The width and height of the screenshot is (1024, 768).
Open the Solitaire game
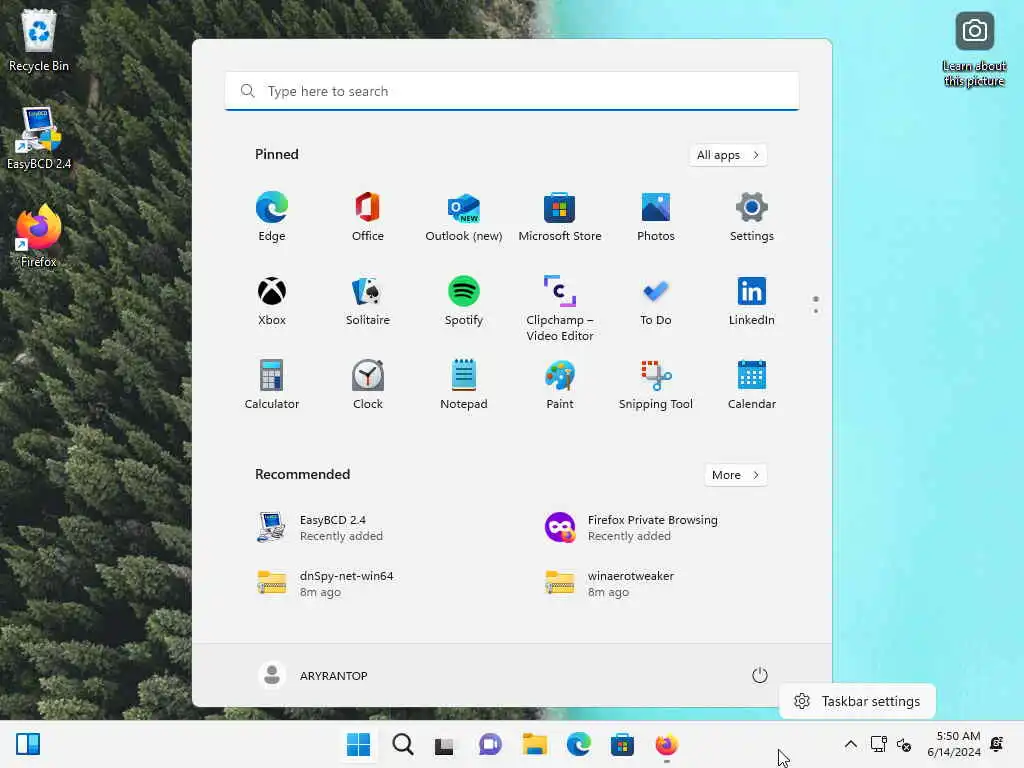368,301
